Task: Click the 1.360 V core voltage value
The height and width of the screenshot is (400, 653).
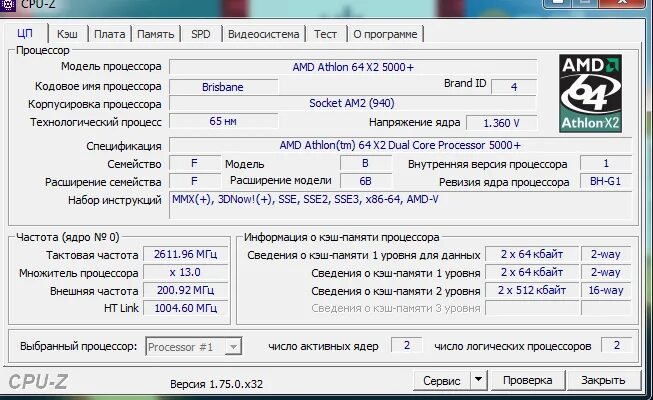Action: pos(501,123)
